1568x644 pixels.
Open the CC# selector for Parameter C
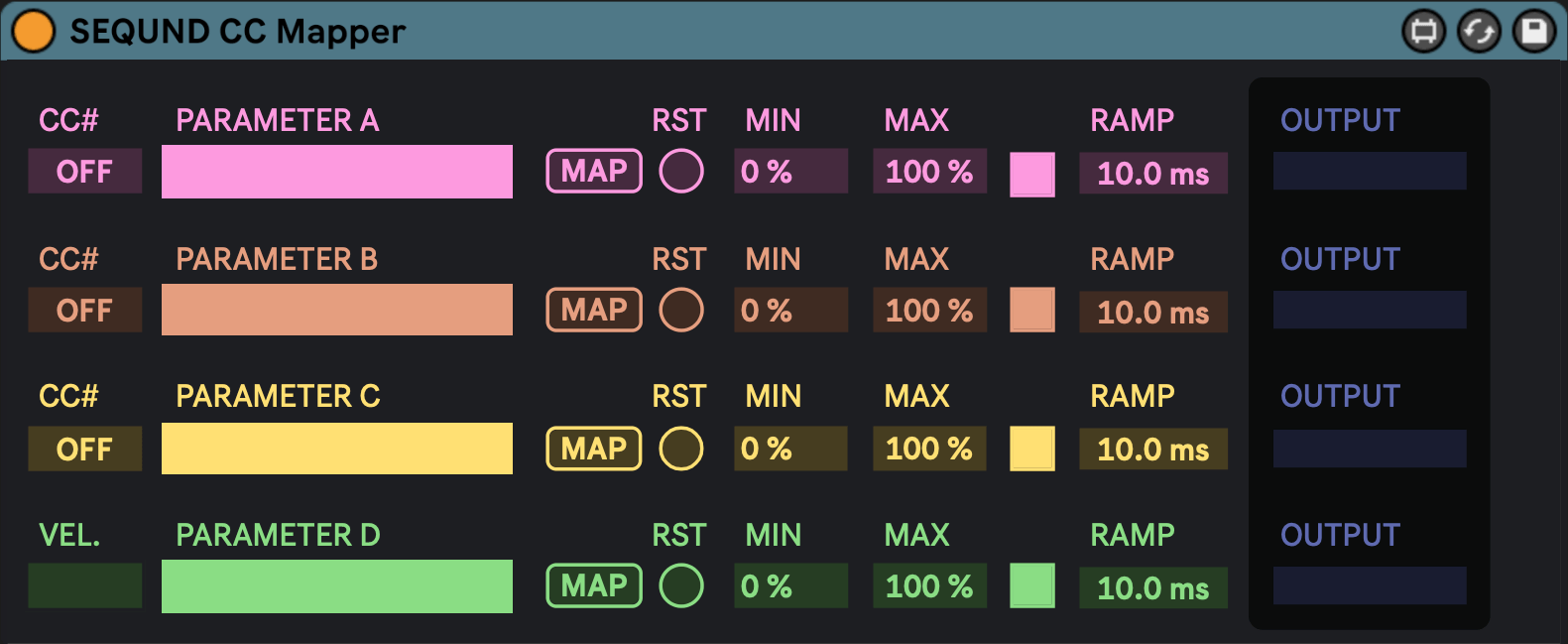click(x=84, y=449)
